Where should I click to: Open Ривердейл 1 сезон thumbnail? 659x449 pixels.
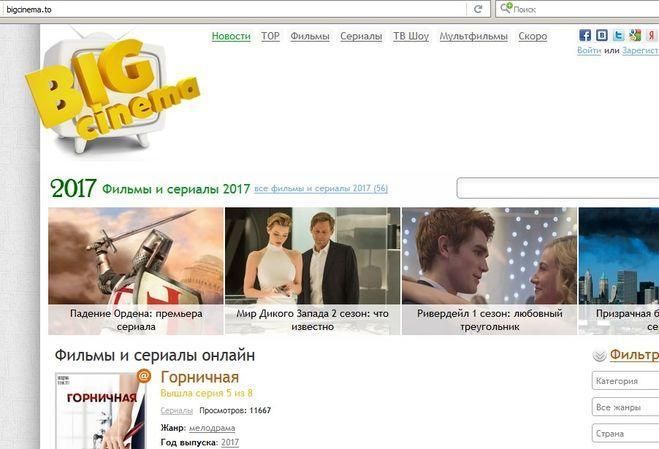(489, 270)
